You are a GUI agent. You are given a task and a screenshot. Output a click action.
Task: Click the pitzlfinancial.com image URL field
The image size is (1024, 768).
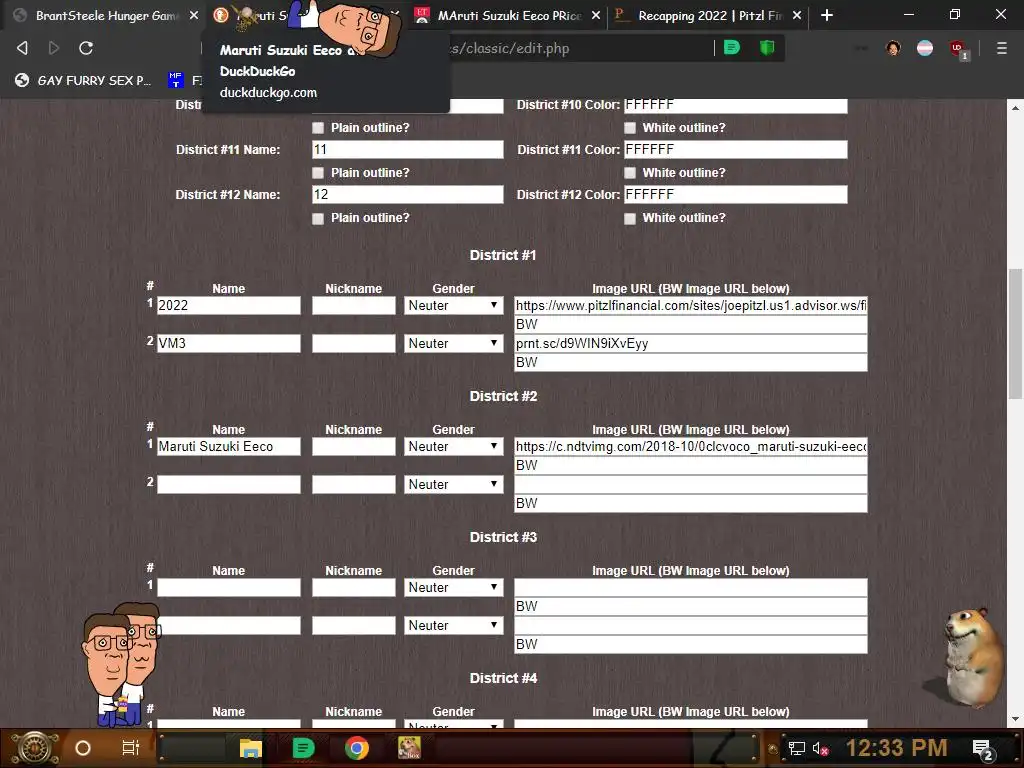(x=691, y=306)
